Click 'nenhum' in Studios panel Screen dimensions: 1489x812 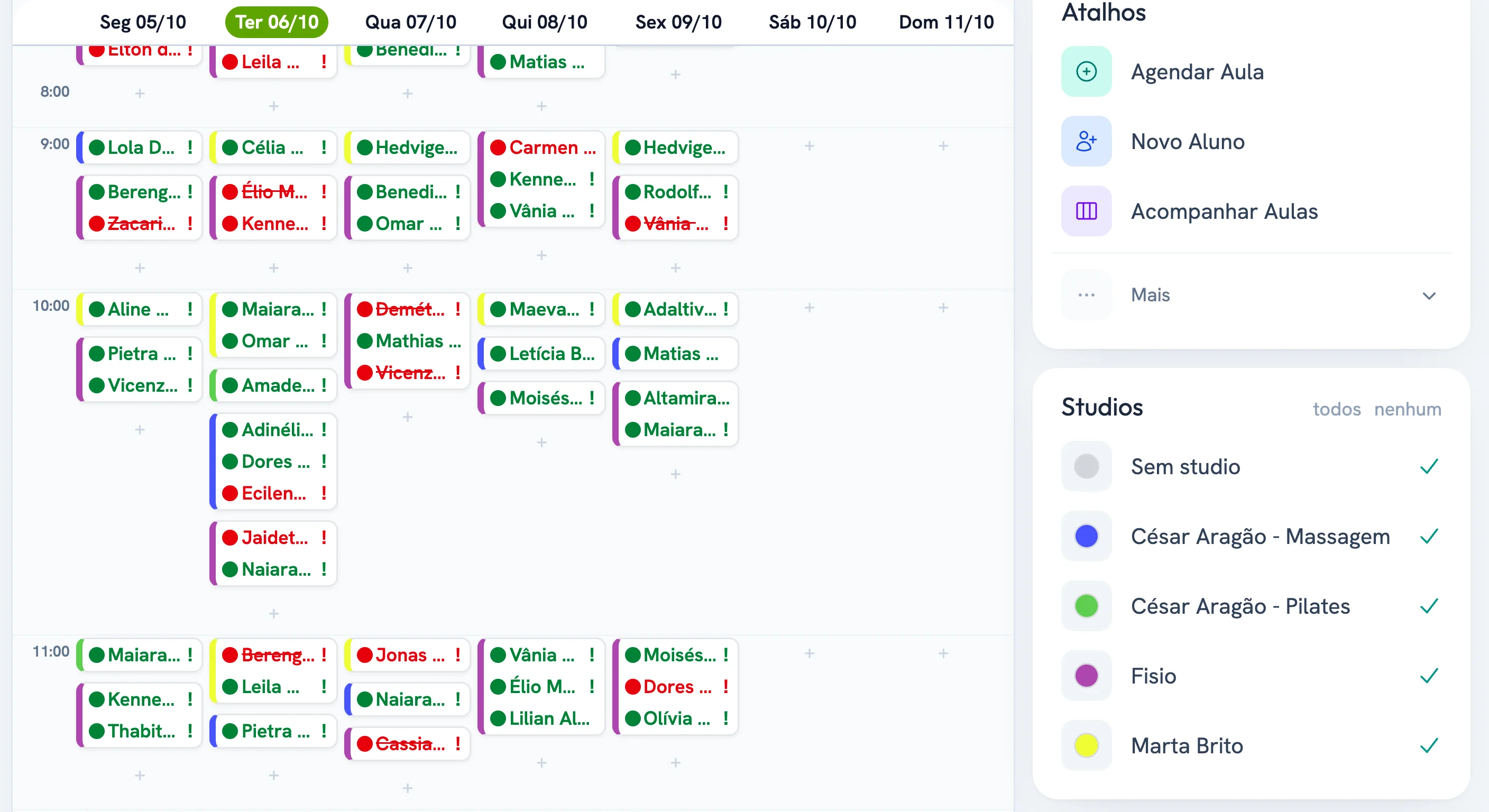pos(1408,409)
